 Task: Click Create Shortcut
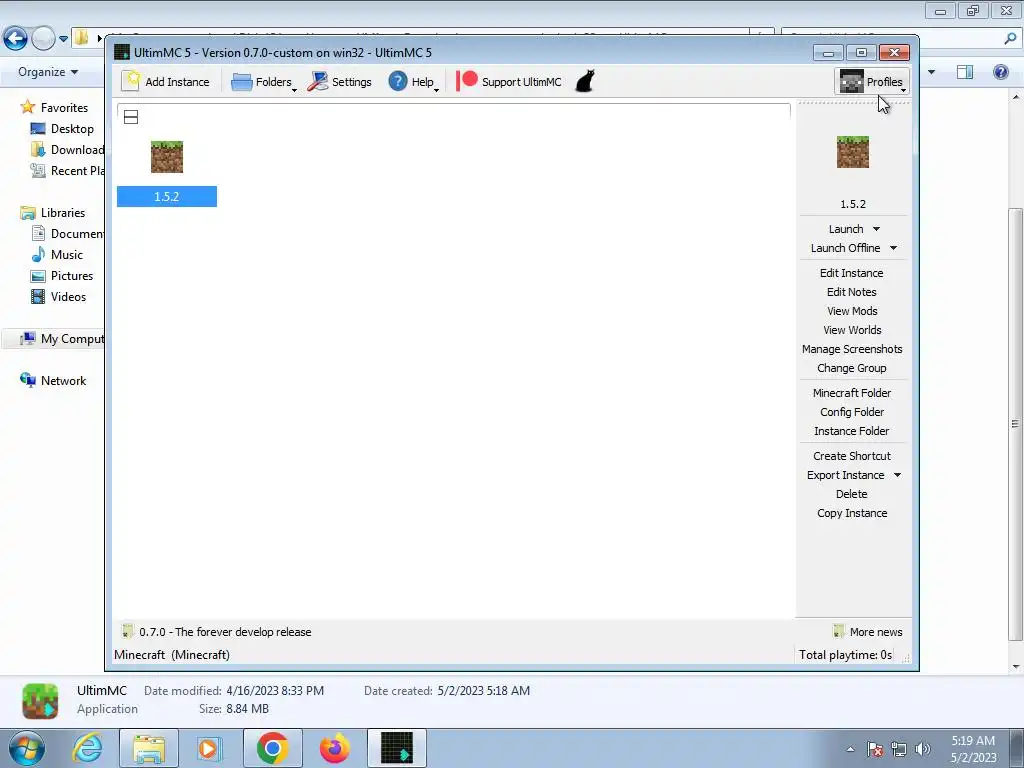[x=852, y=456]
